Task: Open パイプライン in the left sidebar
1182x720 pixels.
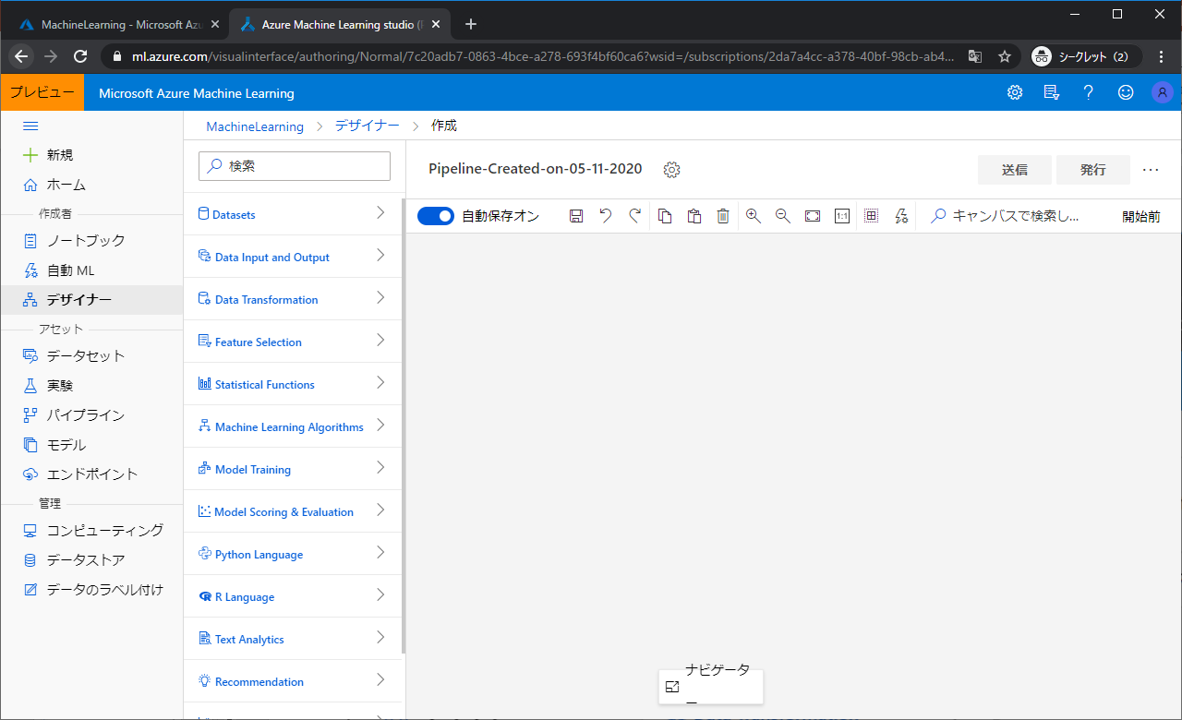Action: [85, 415]
